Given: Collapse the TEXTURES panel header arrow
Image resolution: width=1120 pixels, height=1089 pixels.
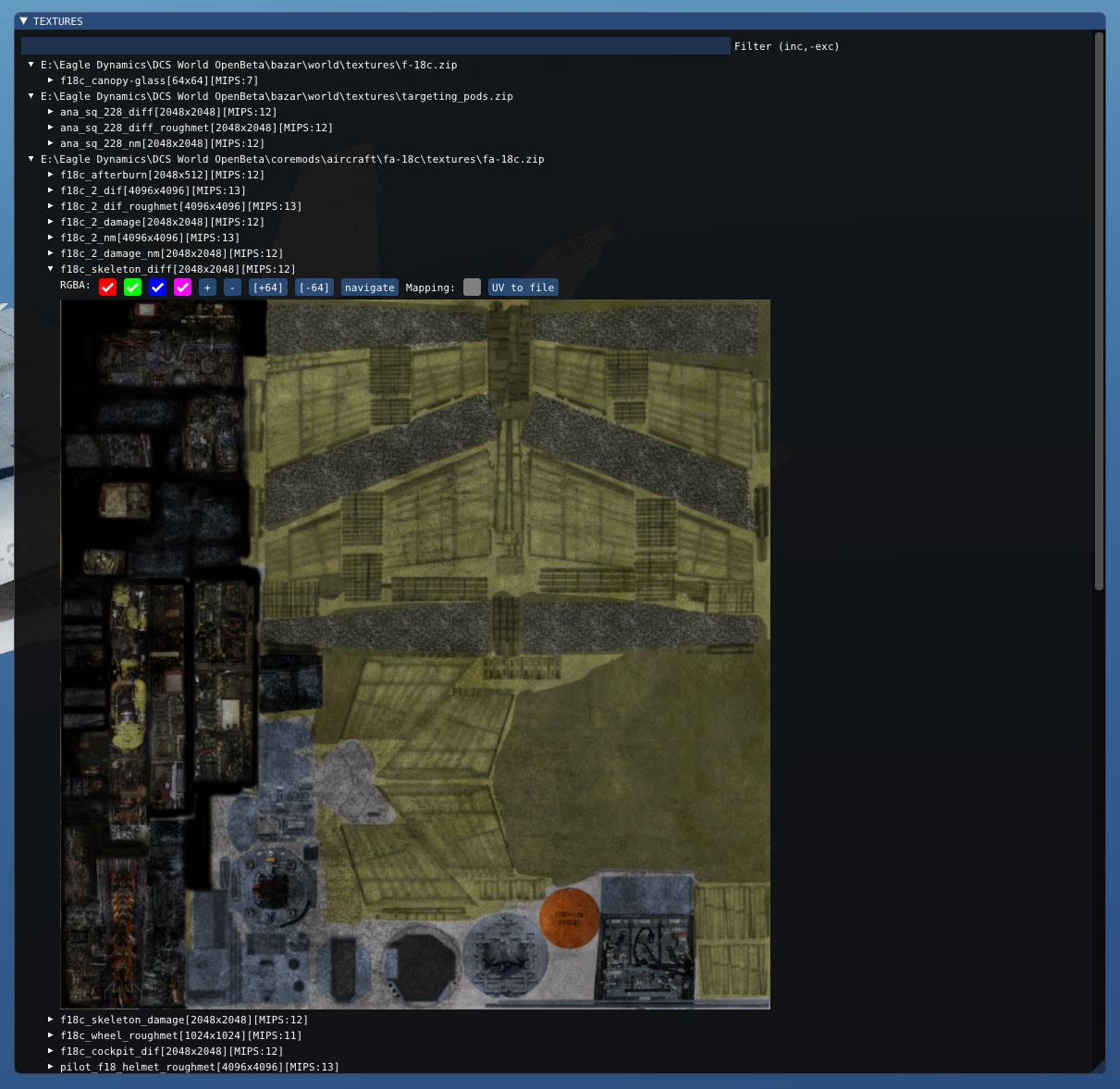Looking at the screenshot, I should click(24, 21).
